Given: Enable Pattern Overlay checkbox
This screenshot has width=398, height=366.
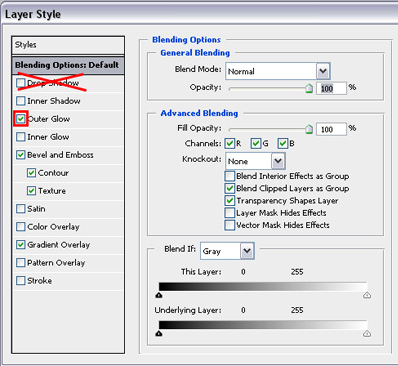Looking at the screenshot, I should (21, 263).
